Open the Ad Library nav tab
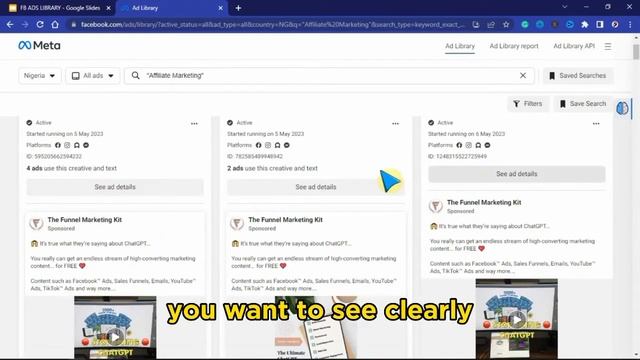 point(460,46)
